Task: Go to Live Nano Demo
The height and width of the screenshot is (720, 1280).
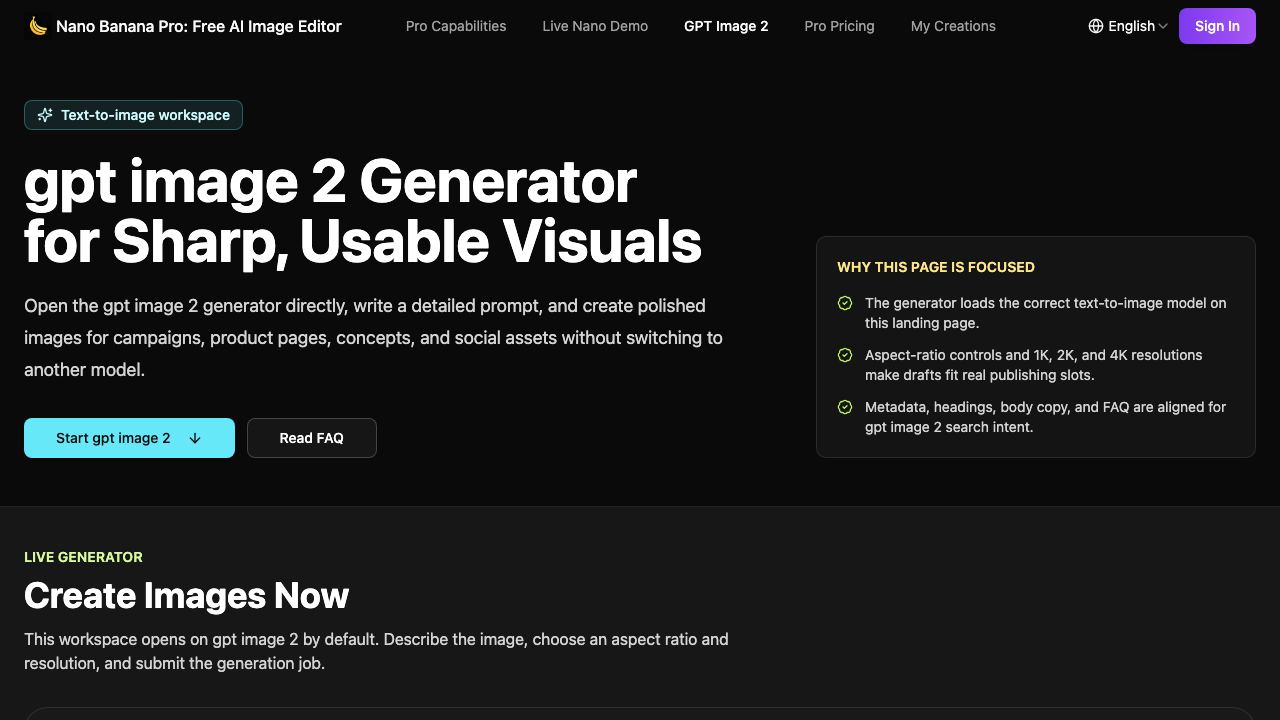Action: [595, 26]
